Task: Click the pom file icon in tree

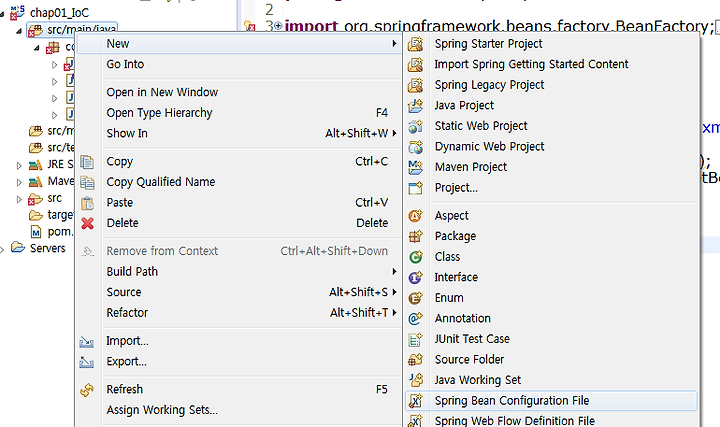Action: point(36,232)
